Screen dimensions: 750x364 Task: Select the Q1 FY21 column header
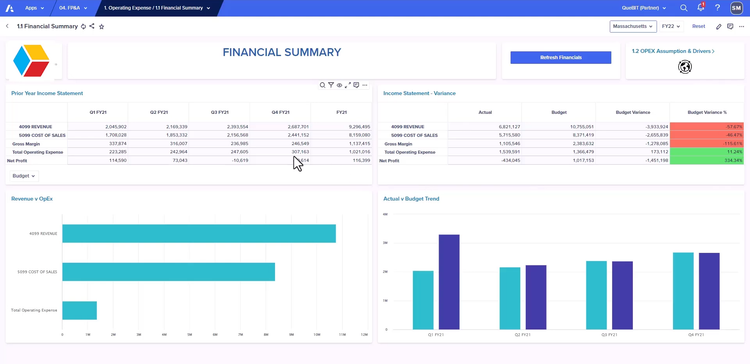pyautogui.click(x=98, y=112)
